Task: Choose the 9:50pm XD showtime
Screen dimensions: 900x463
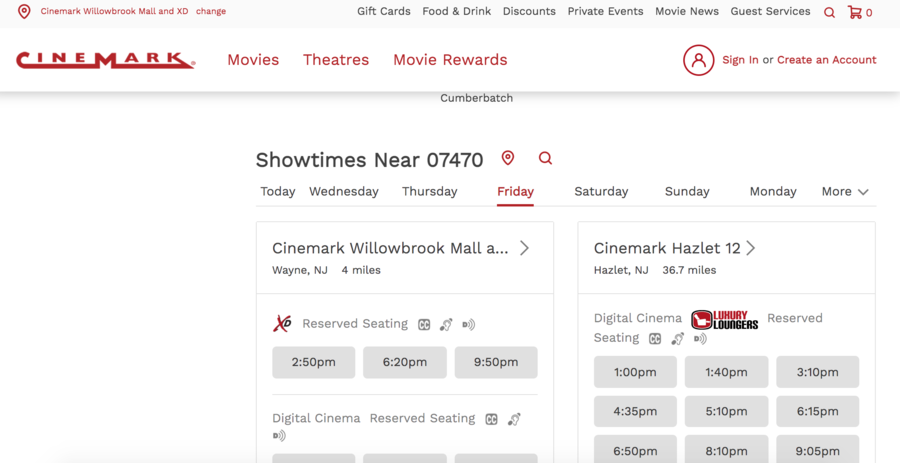Action: point(496,362)
